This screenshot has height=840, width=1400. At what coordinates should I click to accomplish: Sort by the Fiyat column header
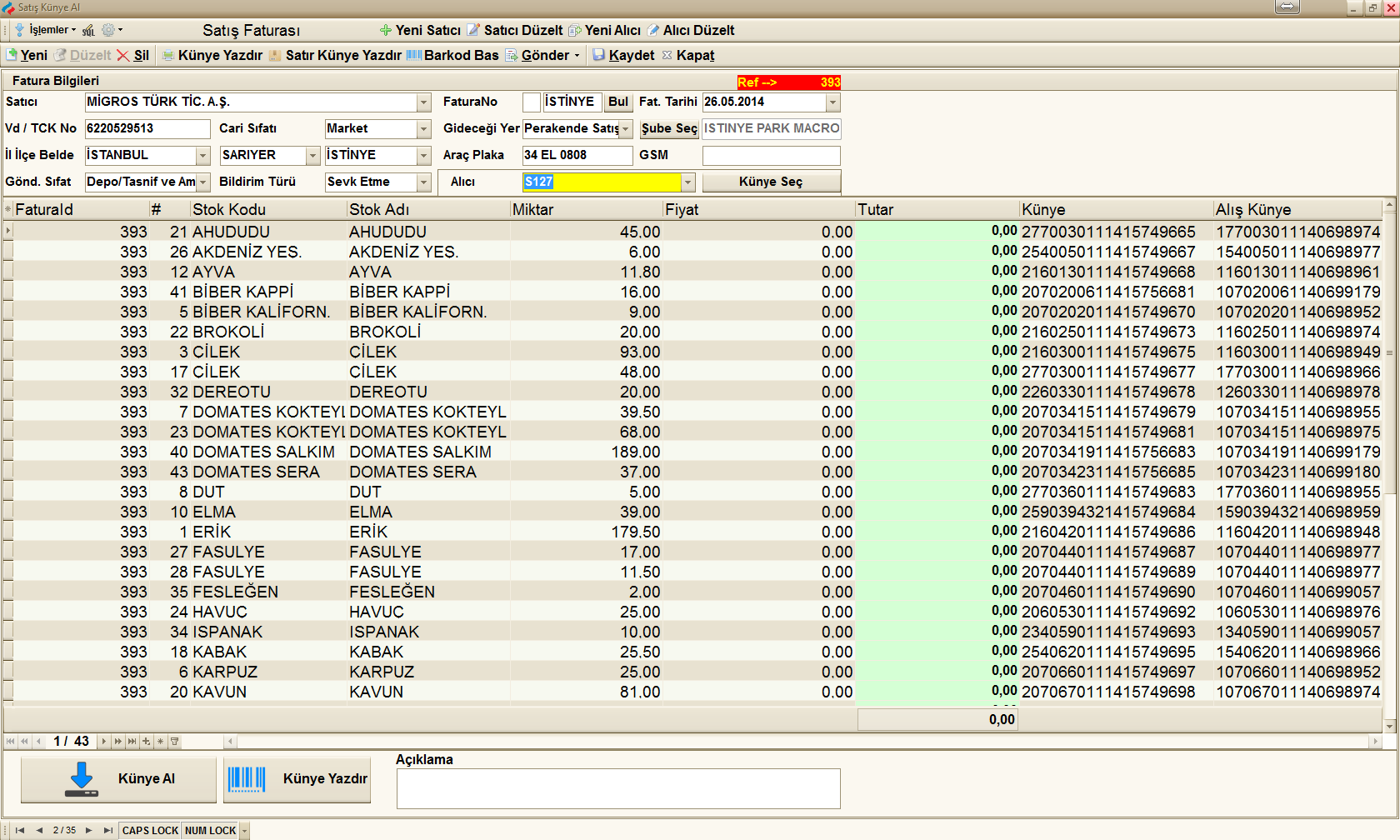click(x=758, y=209)
